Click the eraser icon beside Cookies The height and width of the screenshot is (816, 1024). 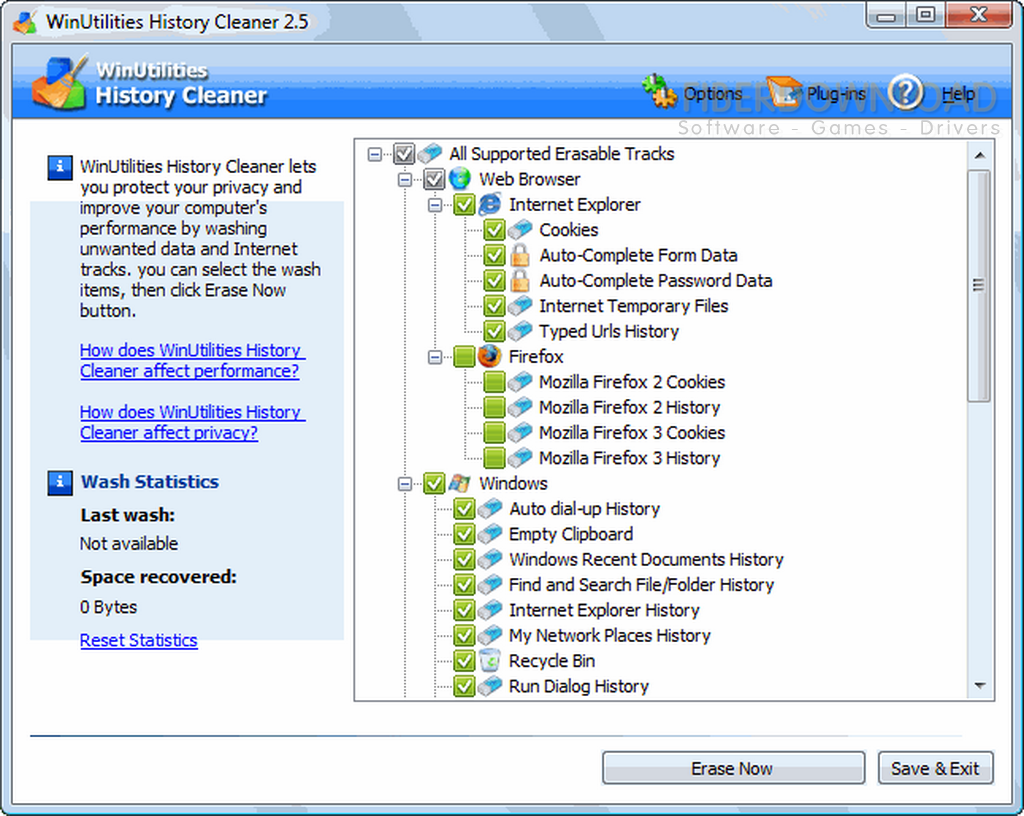[520, 230]
